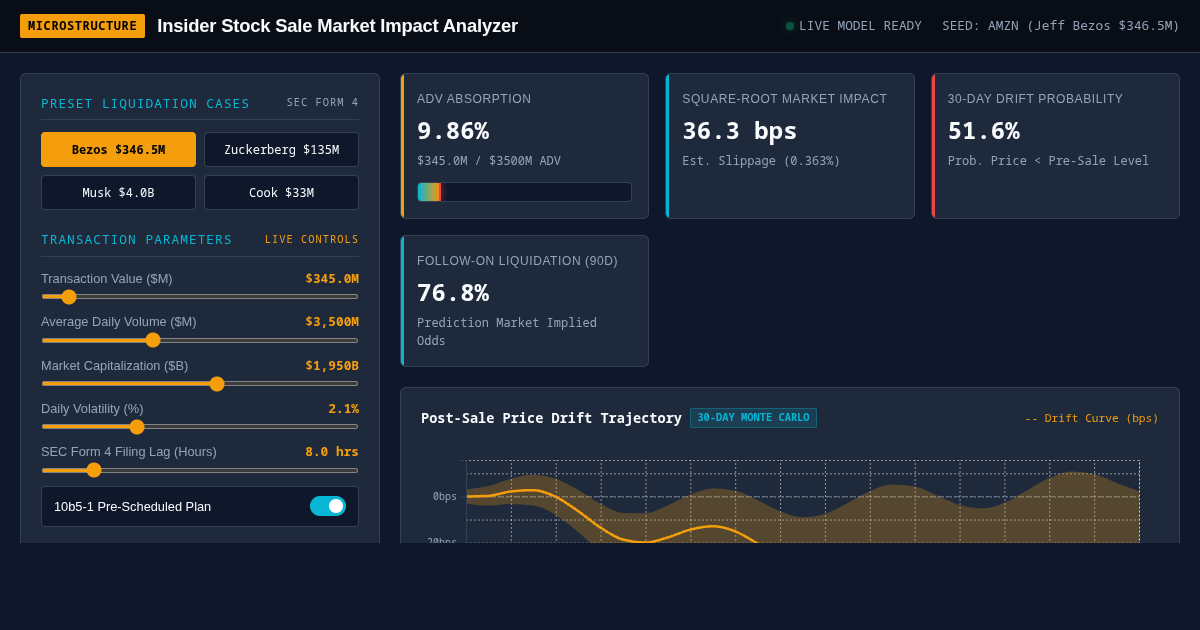1200x630 pixels.
Task: Click the PRESET LIQUIDATION CASES heading
Action: click(x=146, y=104)
